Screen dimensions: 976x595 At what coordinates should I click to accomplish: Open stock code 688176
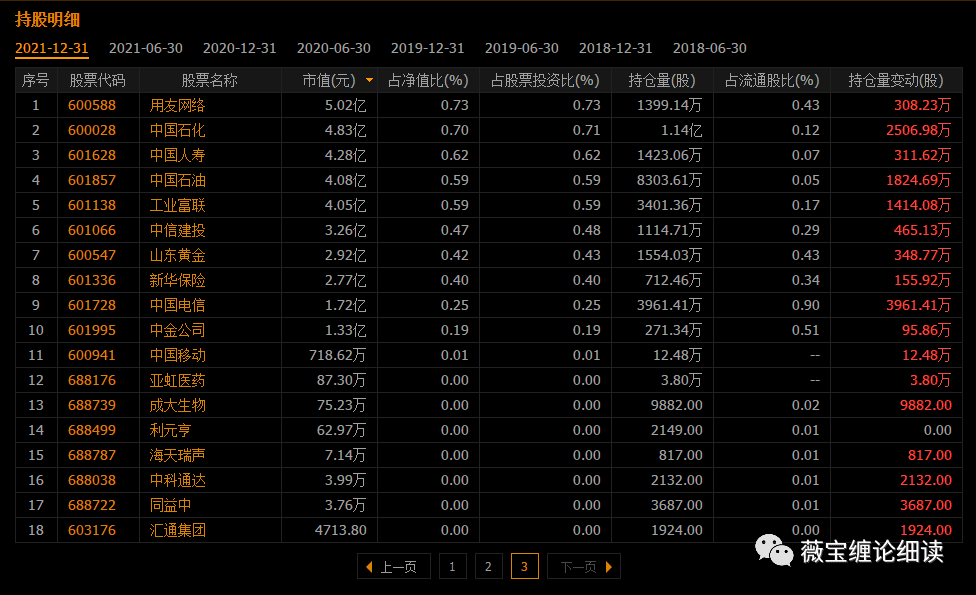point(92,380)
